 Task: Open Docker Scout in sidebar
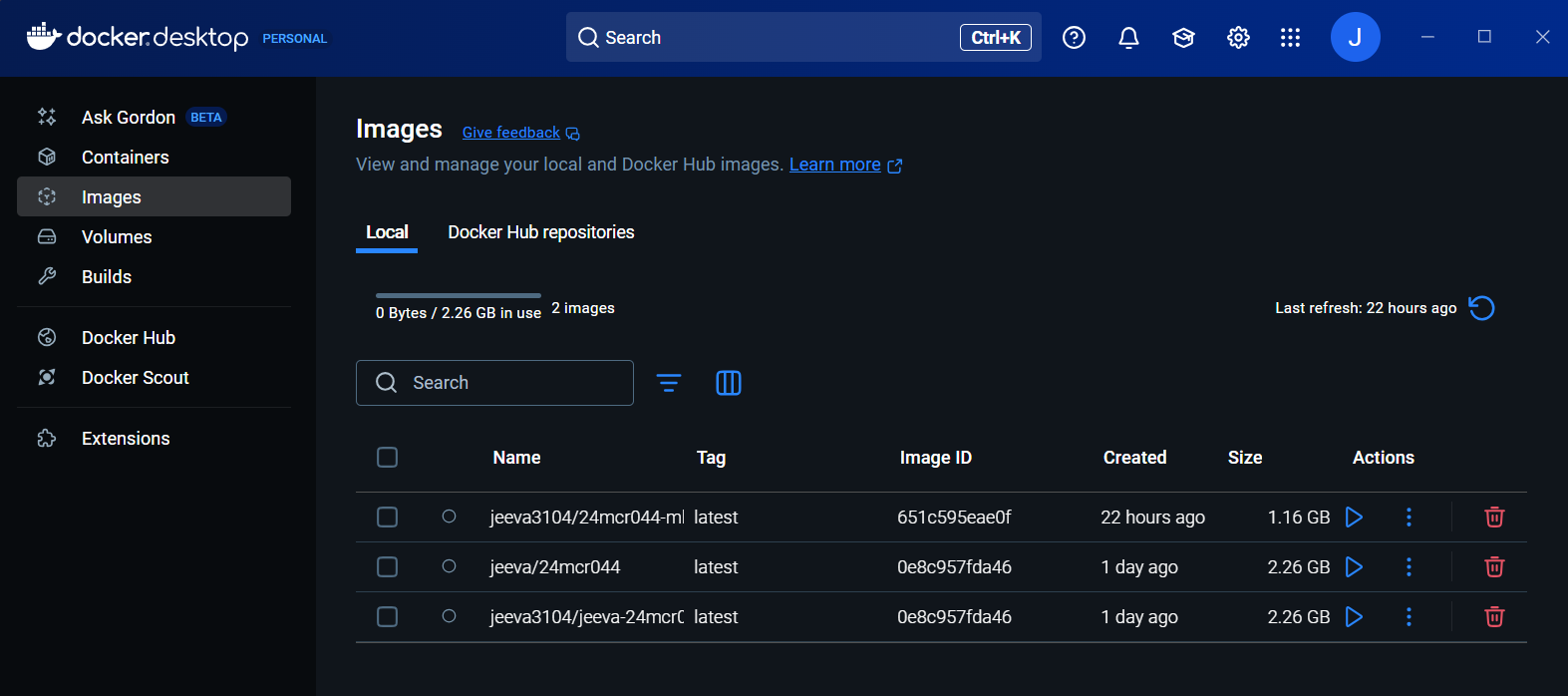155,377
